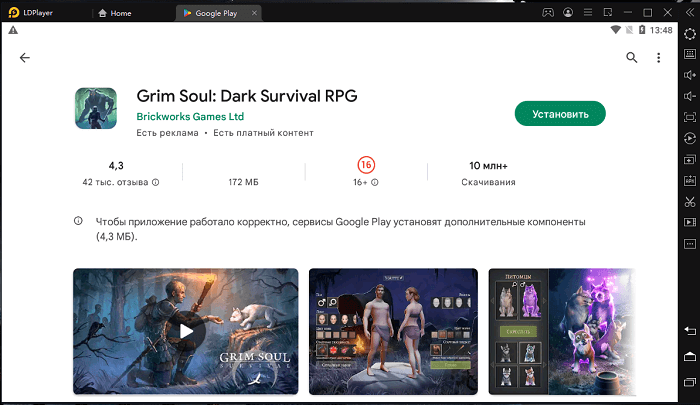Click info icon next to additional components notice

click(78, 221)
